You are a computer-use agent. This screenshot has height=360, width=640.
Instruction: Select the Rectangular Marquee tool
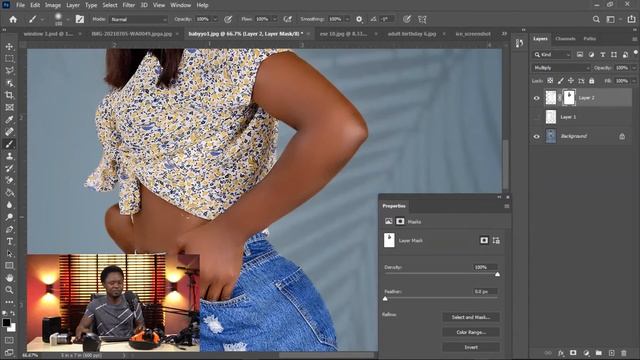[x=9, y=59]
